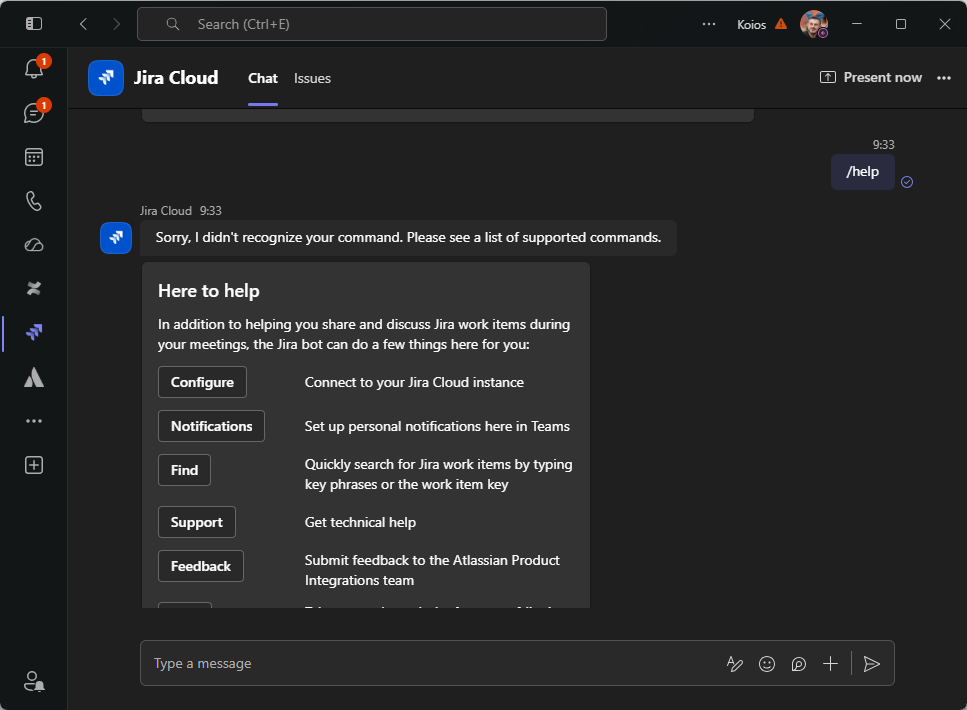Click the Feedback button
The width and height of the screenshot is (967, 710).
(x=201, y=566)
